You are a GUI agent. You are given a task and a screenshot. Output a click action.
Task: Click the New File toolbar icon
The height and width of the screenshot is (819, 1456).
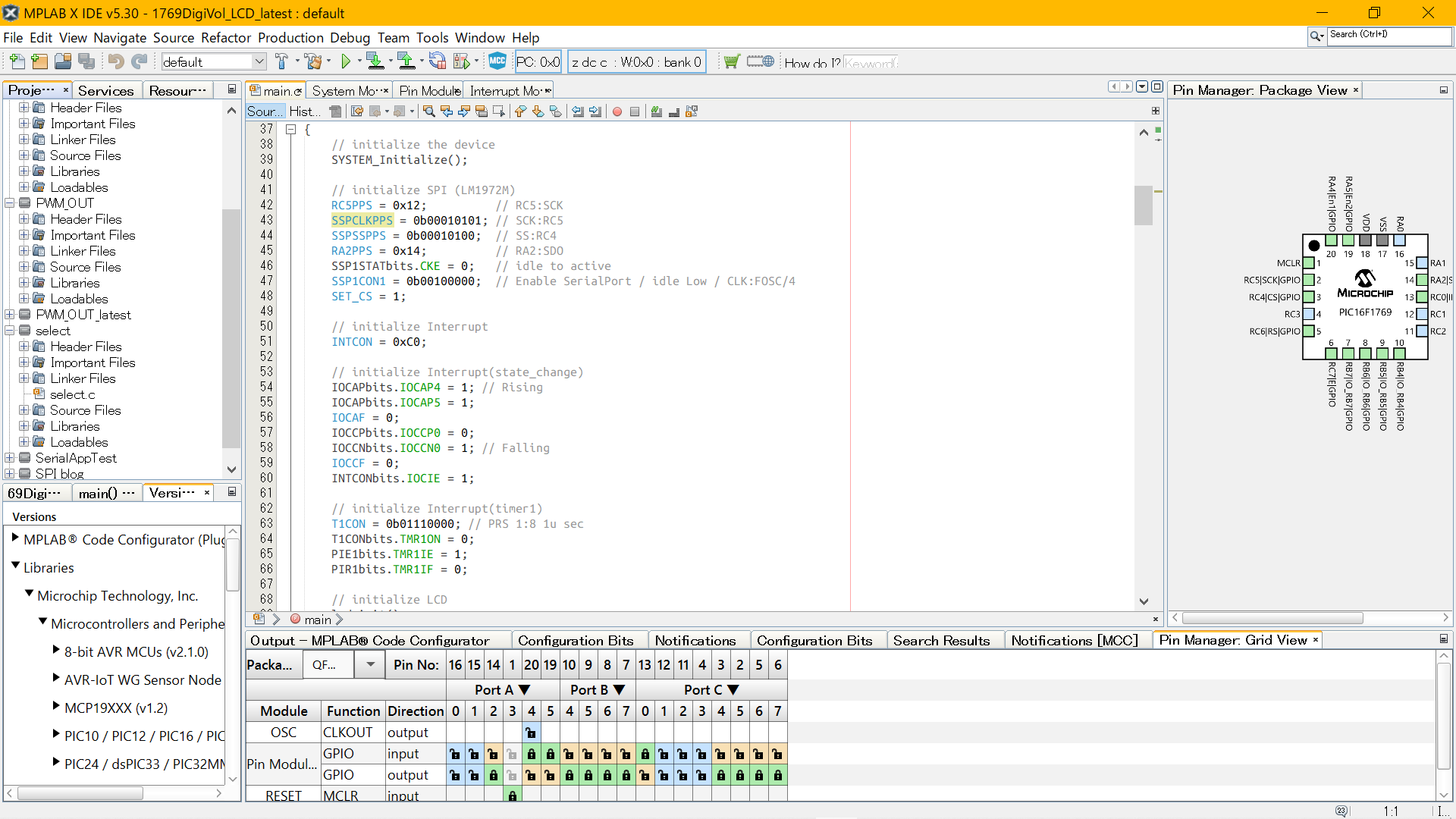pos(17,61)
